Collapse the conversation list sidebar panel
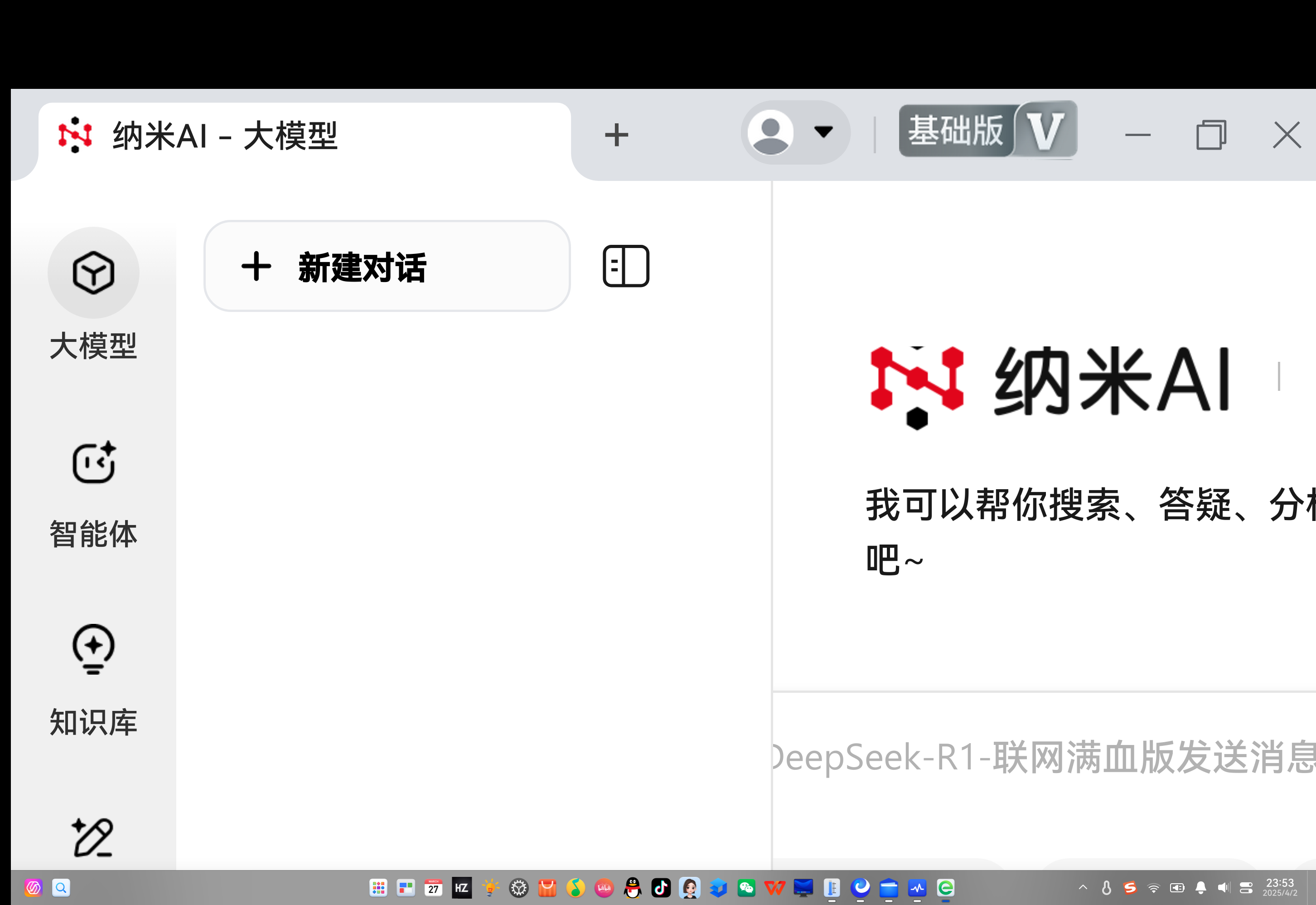This screenshot has width=1316, height=905. point(626,266)
